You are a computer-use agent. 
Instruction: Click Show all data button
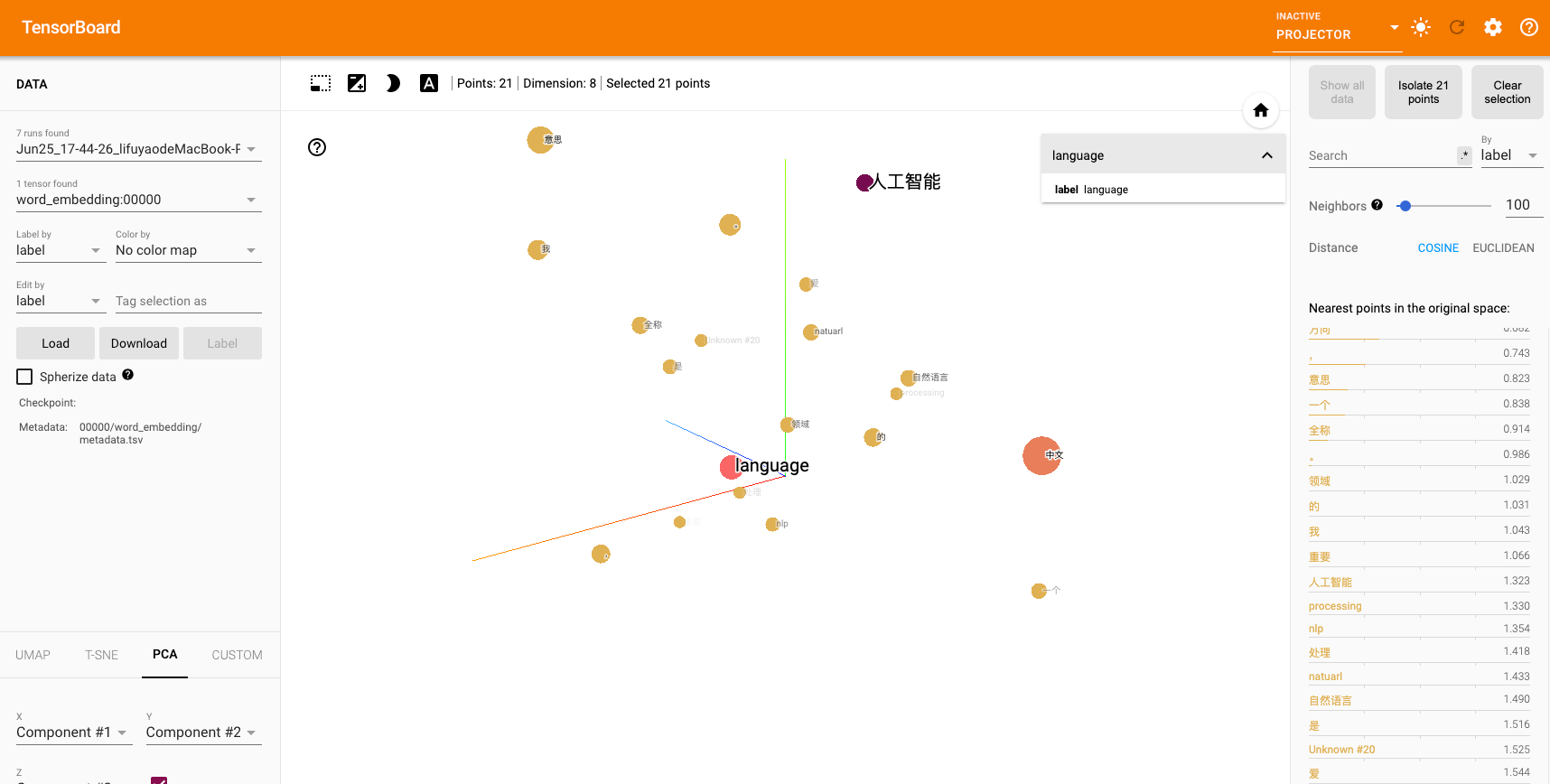tap(1342, 92)
